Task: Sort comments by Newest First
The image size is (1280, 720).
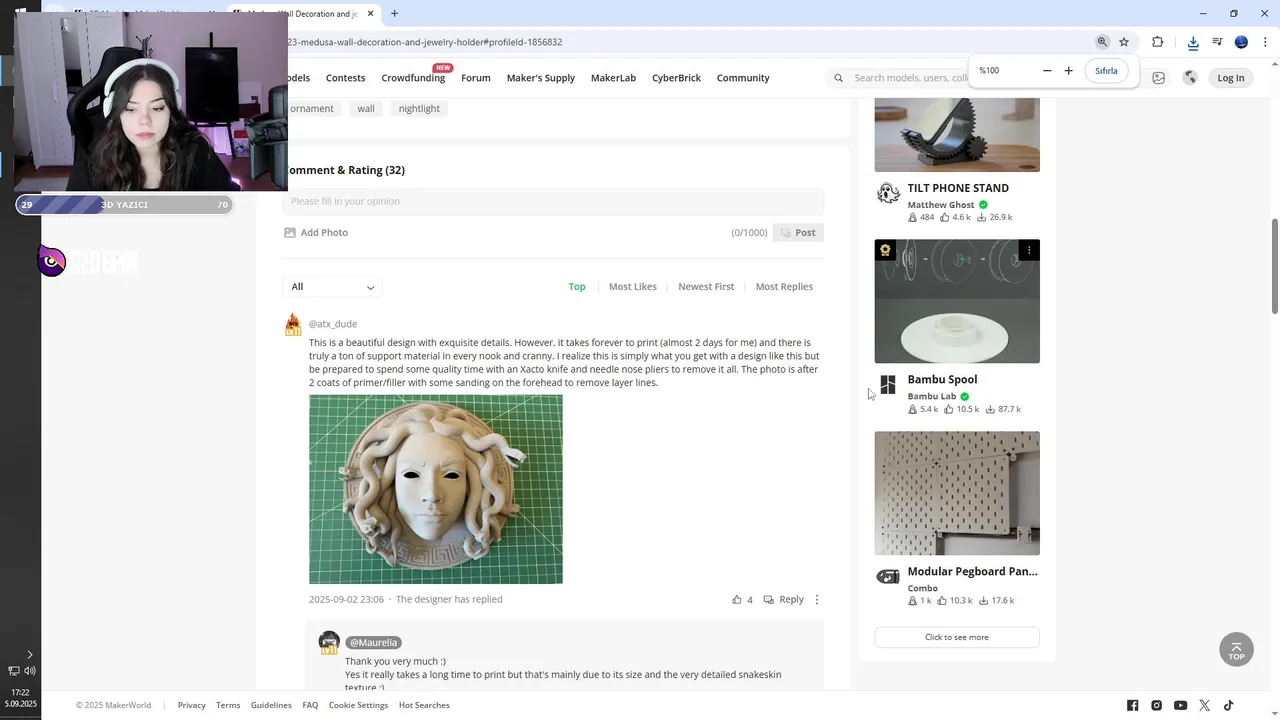Action: (x=706, y=287)
